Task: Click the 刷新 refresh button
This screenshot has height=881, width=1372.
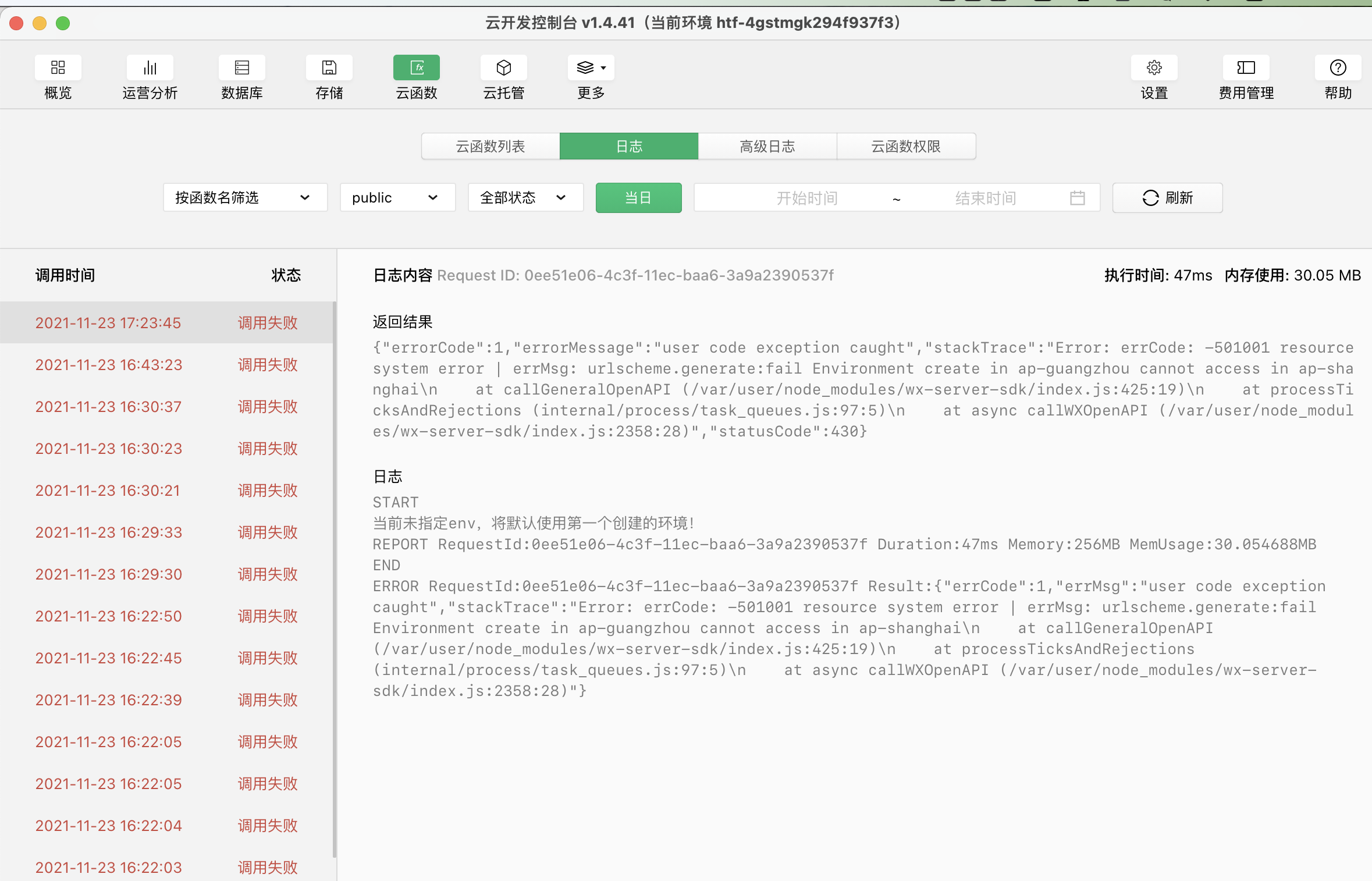Action: 1167,198
